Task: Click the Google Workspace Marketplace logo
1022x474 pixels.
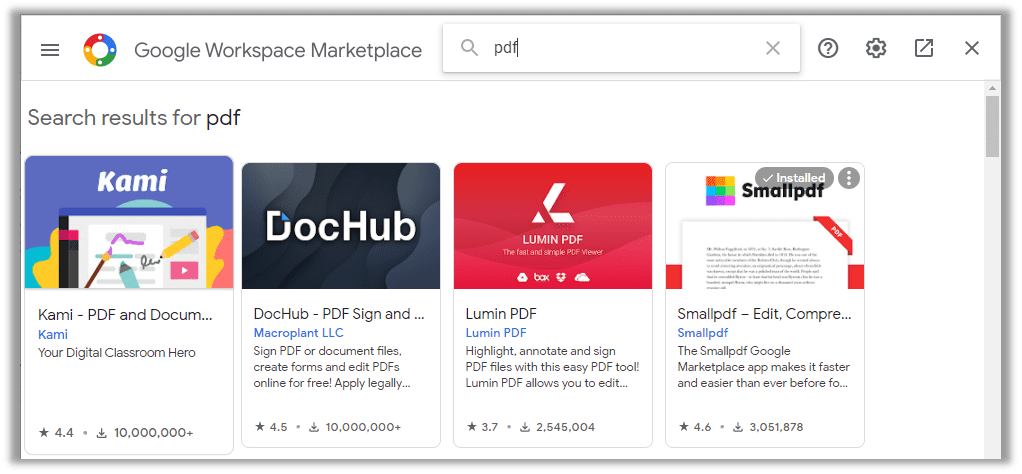Action: [x=100, y=50]
